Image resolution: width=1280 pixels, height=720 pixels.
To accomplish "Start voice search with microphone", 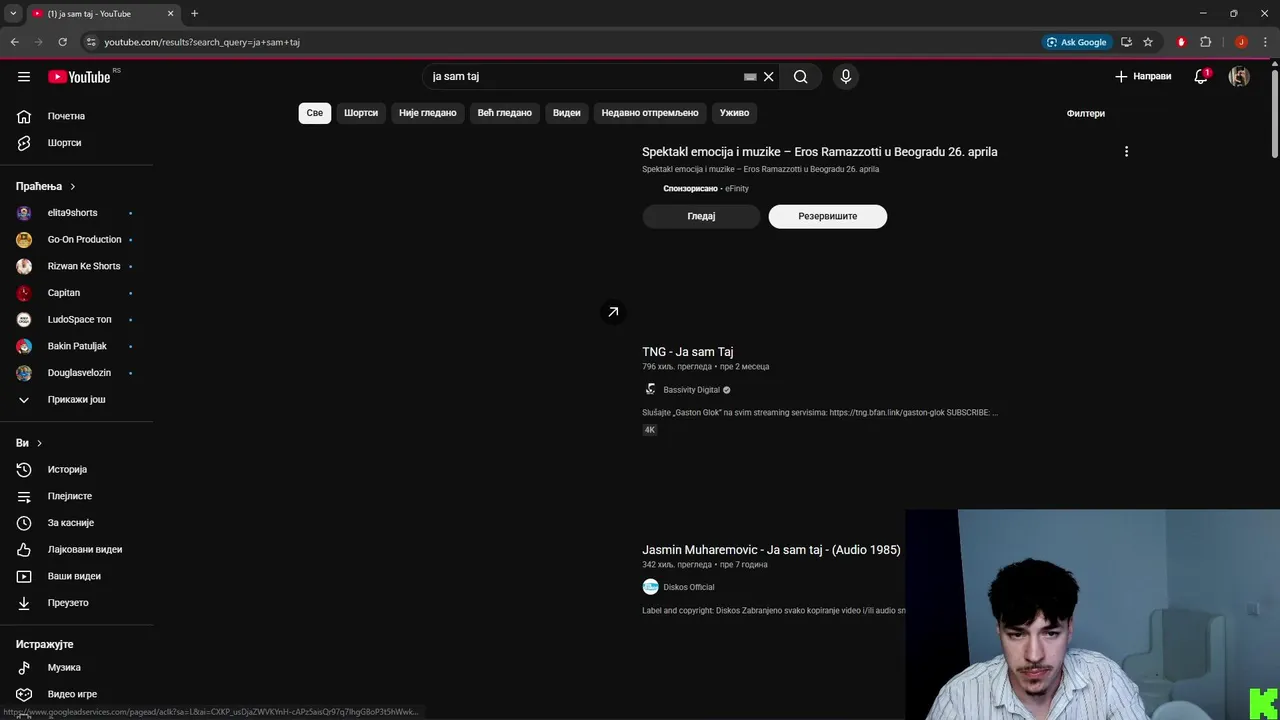I will click(x=846, y=77).
